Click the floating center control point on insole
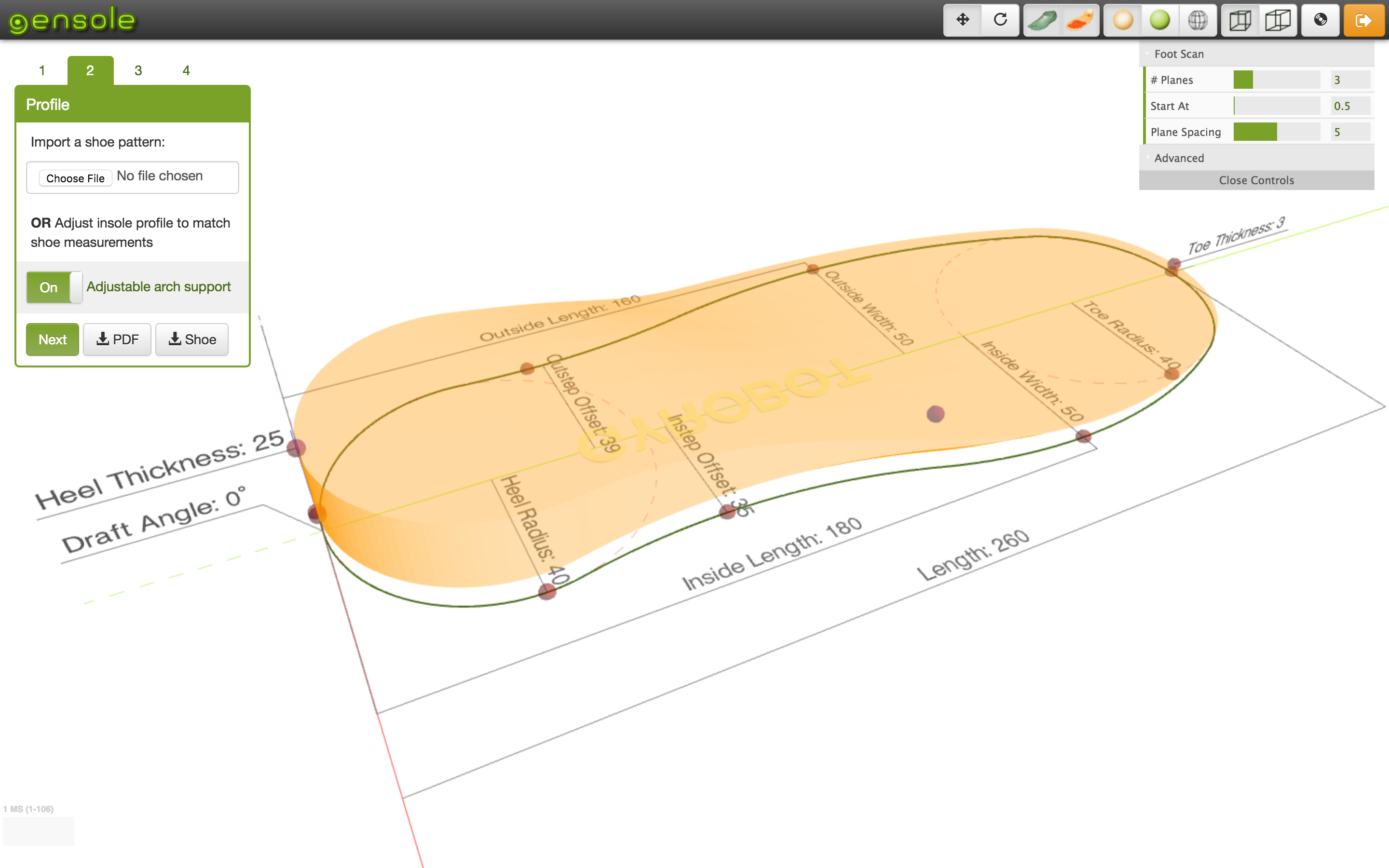This screenshot has width=1389, height=868. tap(936, 414)
